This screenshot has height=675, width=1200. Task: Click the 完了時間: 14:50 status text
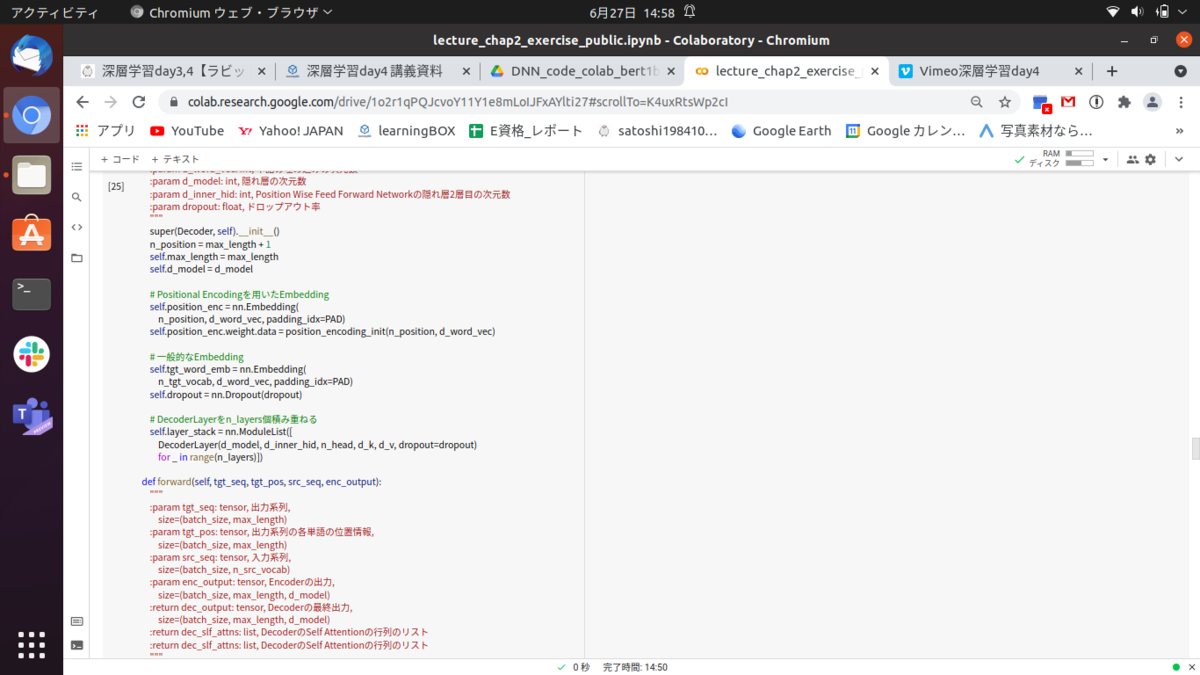tap(635, 667)
